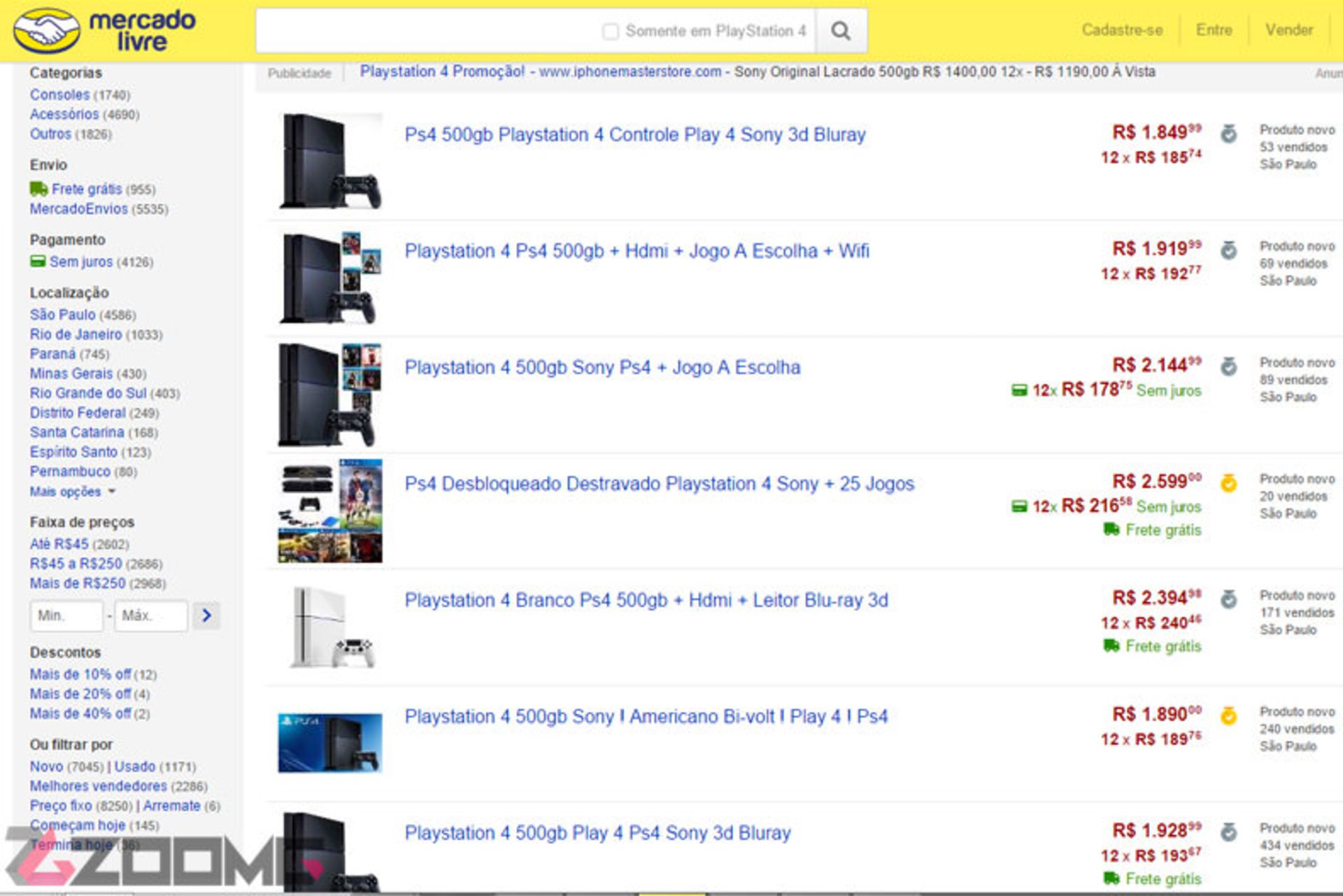This screenshot has width=1343, height=896.
Task: Filter by Preço fixo listings
Action: click(61, 806)
